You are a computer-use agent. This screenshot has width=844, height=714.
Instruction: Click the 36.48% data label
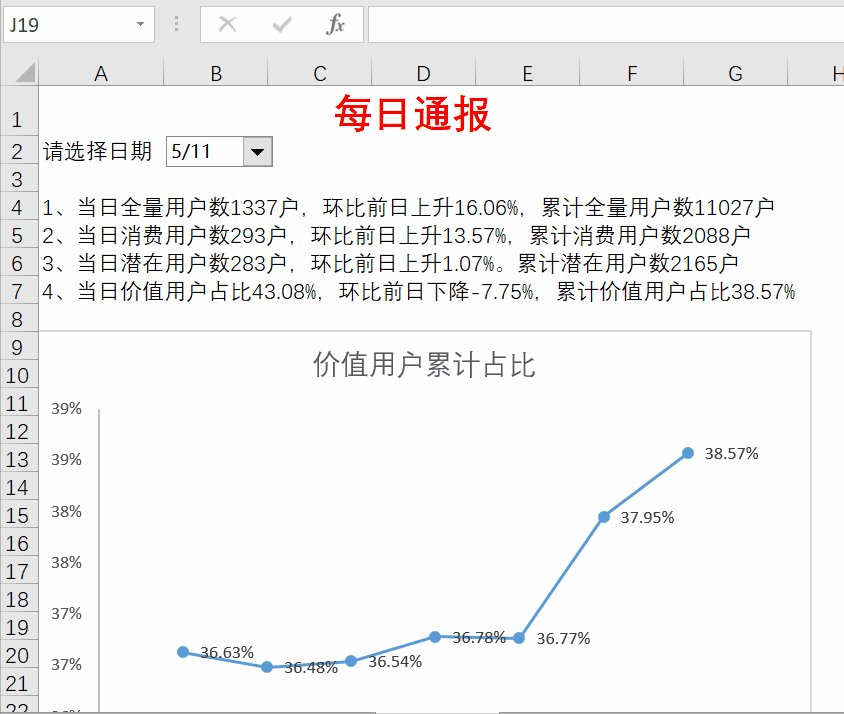311,668
